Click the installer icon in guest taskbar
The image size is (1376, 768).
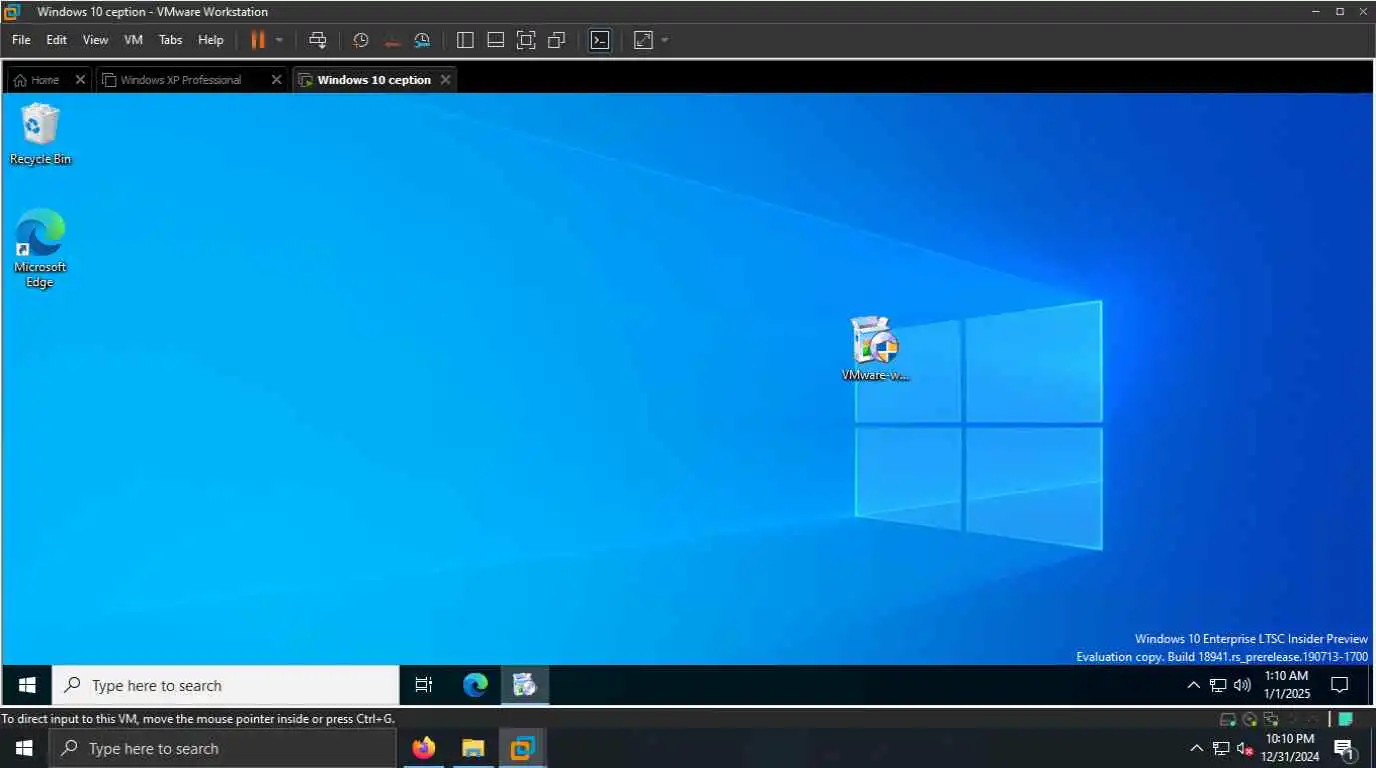click(x=525, y=685)
